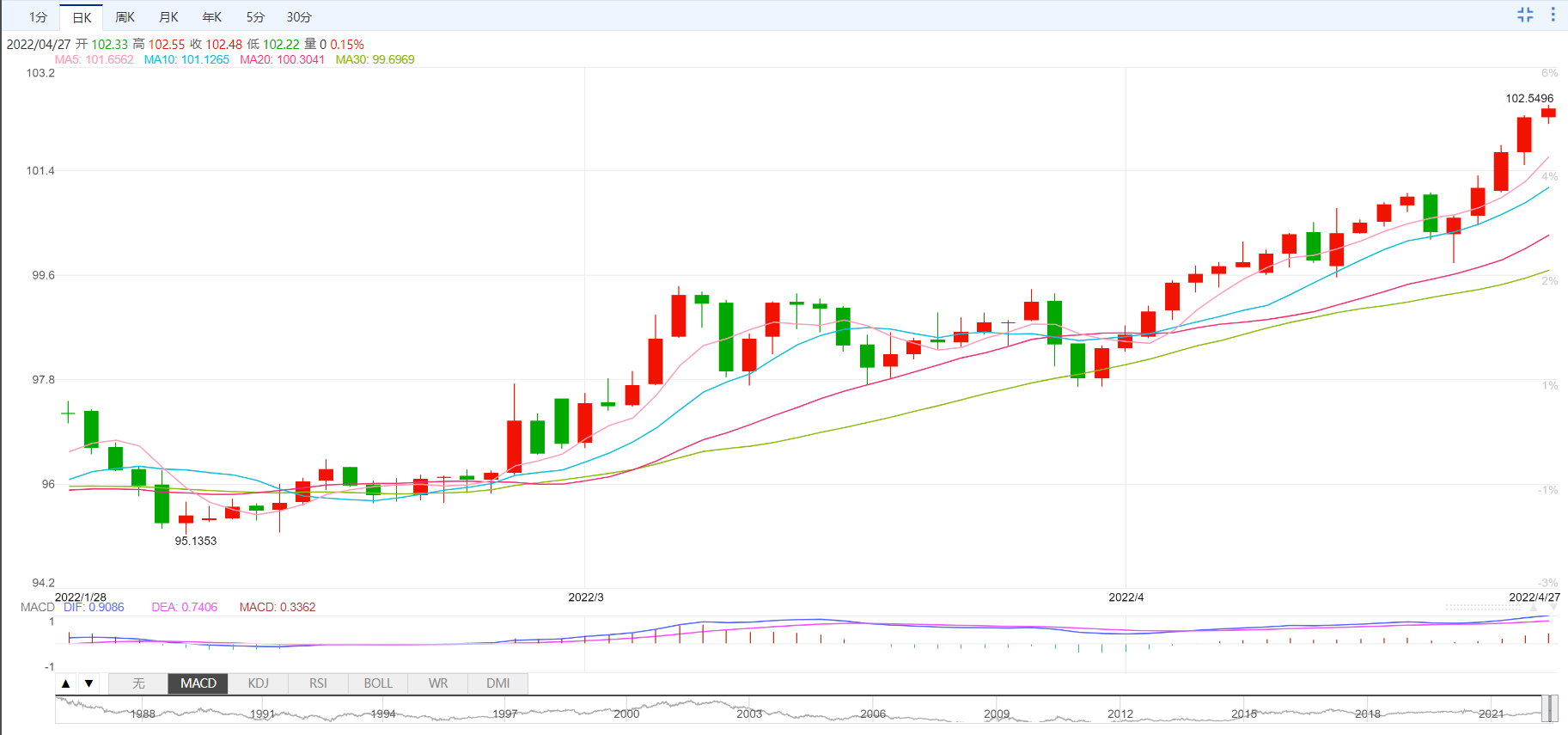Select the 日K tab
This screenshot has height=735, width=1568.
tap(82, 17)
